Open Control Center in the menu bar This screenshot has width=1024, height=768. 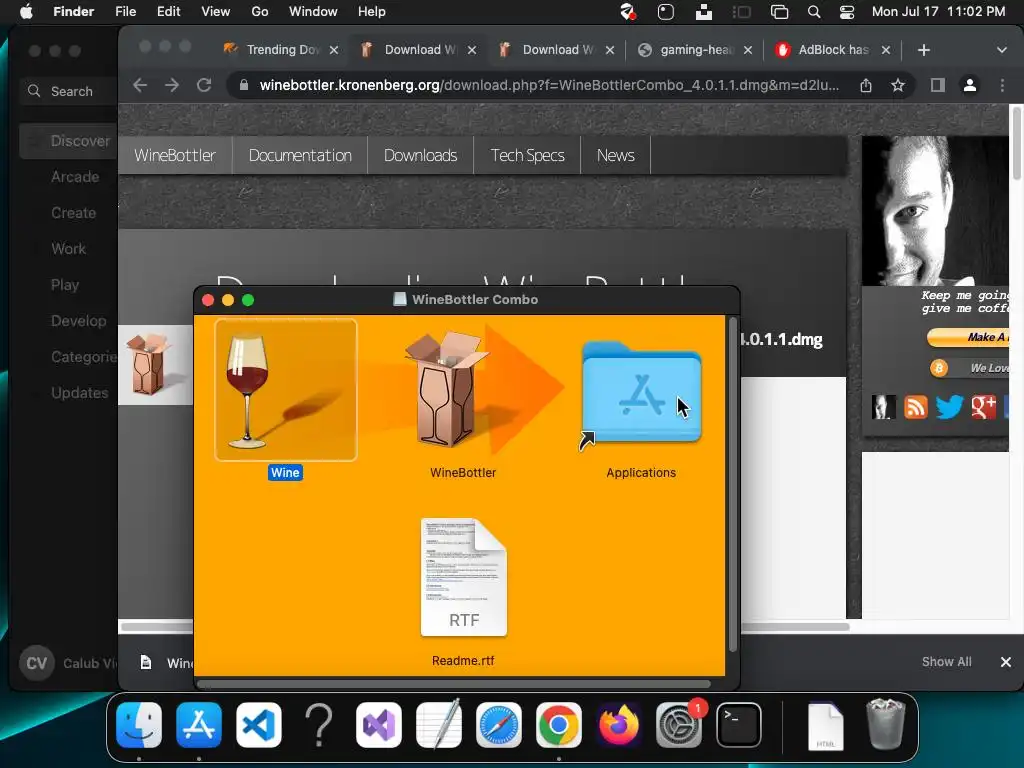pos(846,12)
